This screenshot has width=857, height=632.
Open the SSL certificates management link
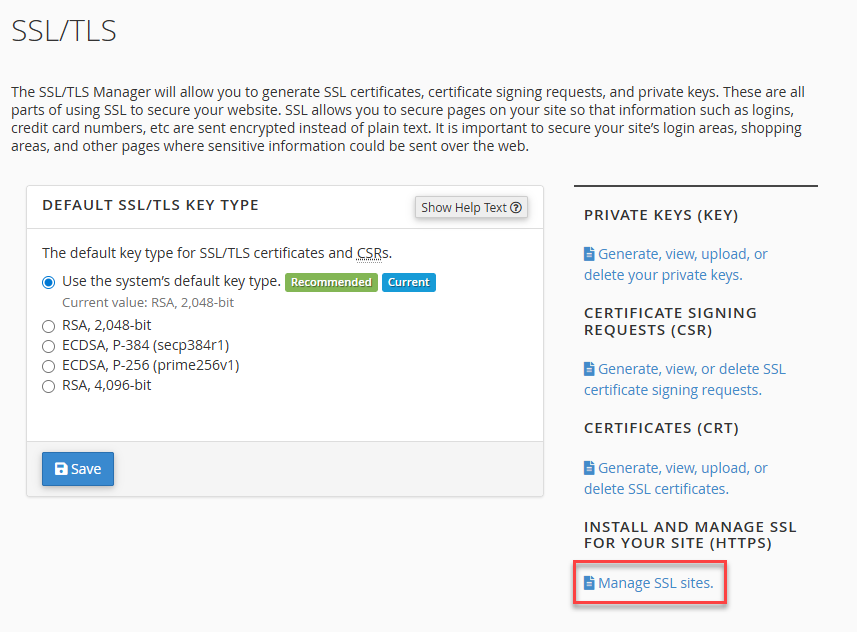(680, 477)
